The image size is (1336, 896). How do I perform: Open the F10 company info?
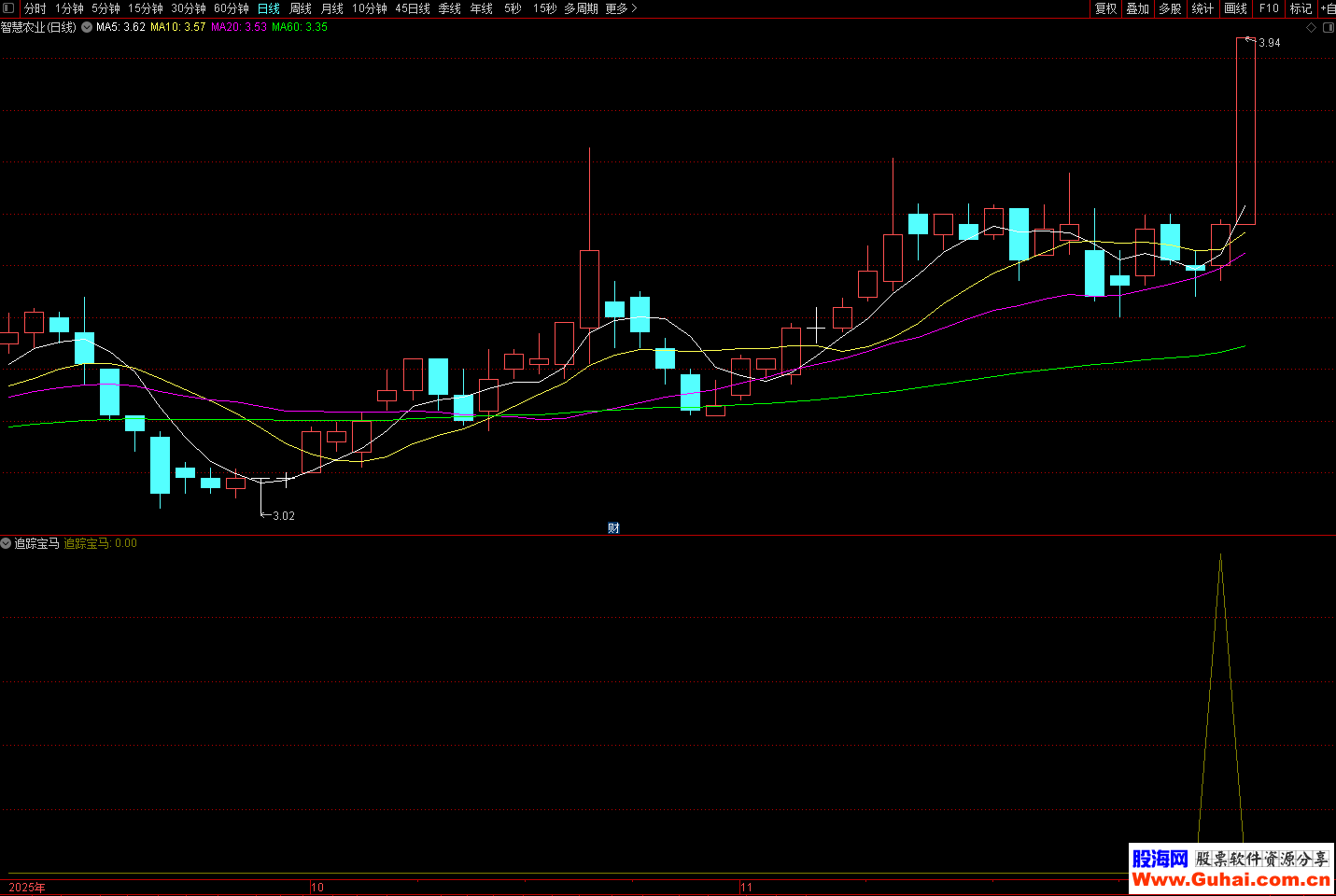click(1269, 8)
